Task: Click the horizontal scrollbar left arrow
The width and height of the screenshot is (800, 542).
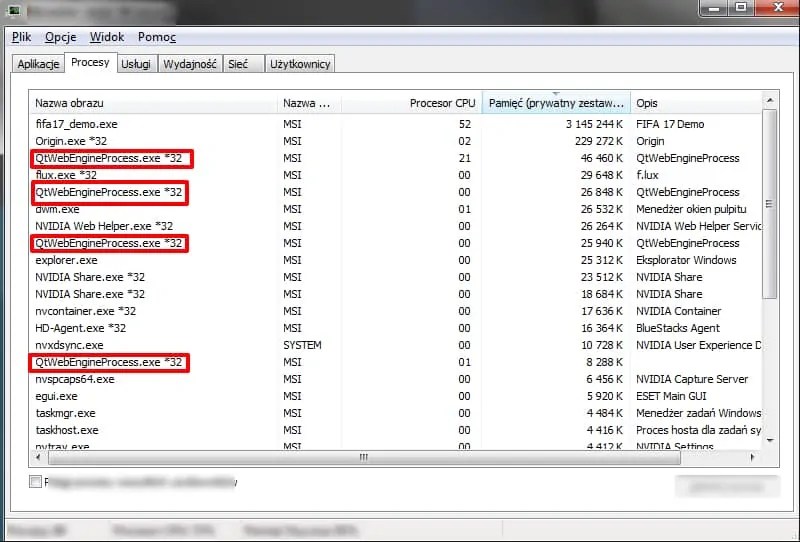Action: tap(38, 457)
